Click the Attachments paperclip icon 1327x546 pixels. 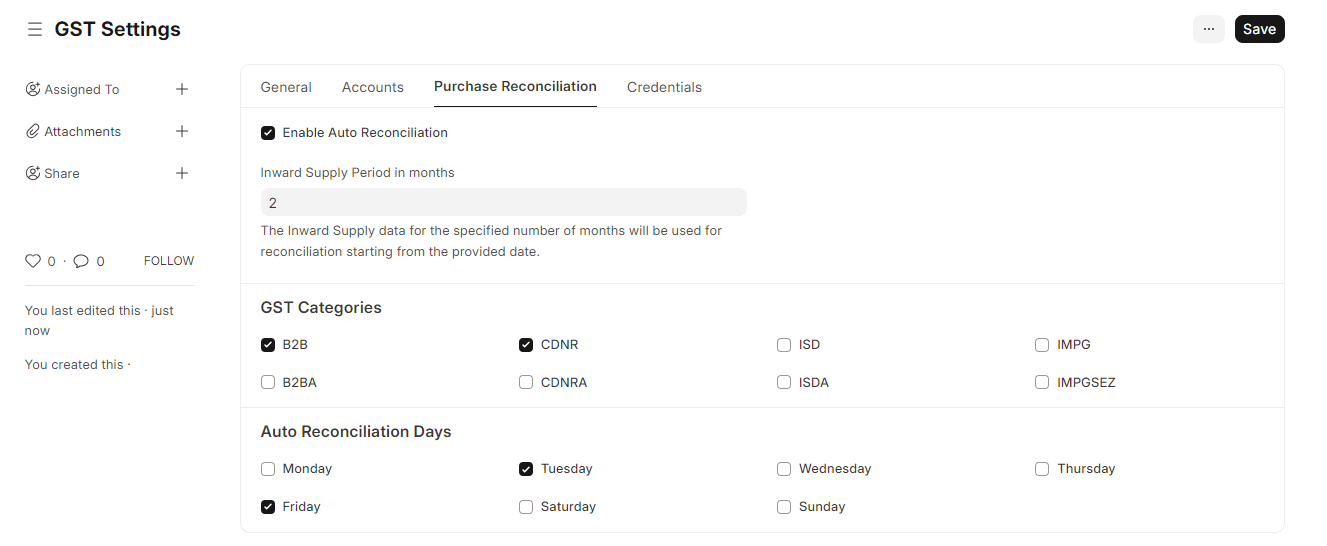[x=33, y=131]
